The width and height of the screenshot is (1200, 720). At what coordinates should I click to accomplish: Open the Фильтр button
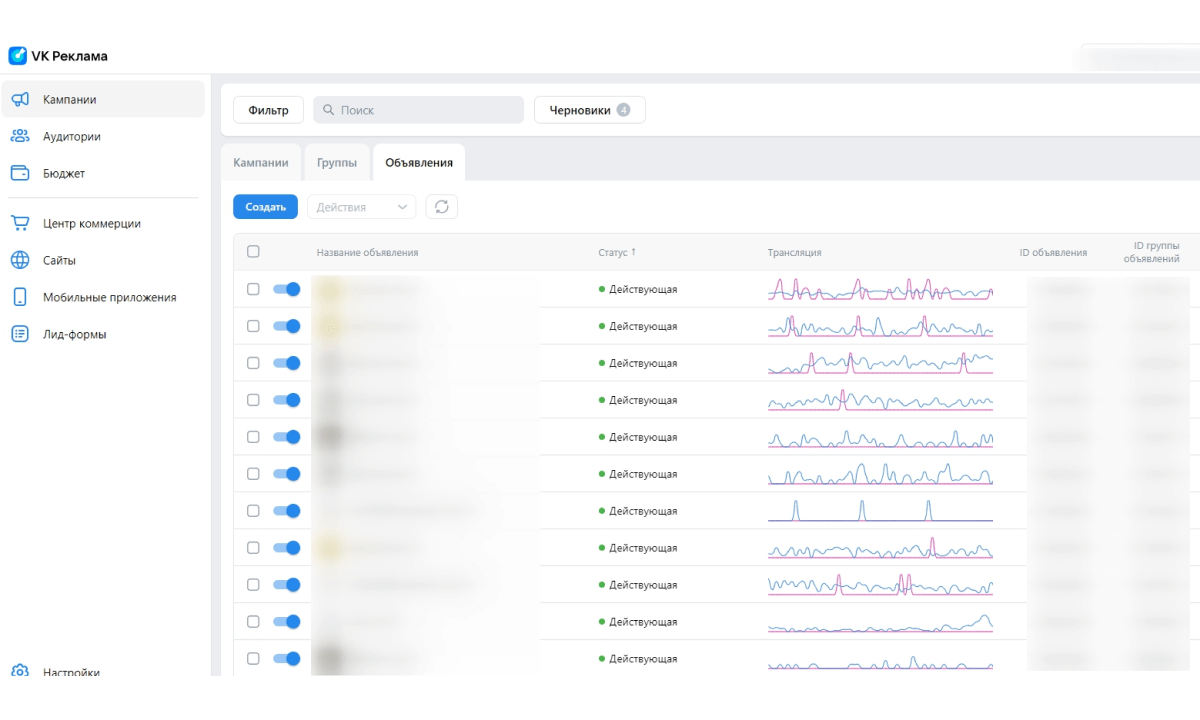268,110
